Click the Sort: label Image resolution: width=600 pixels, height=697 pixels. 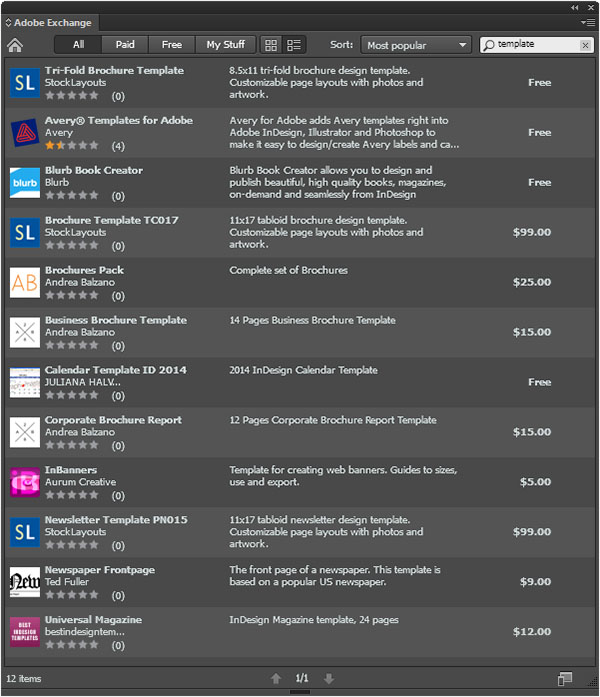point(341,45)
